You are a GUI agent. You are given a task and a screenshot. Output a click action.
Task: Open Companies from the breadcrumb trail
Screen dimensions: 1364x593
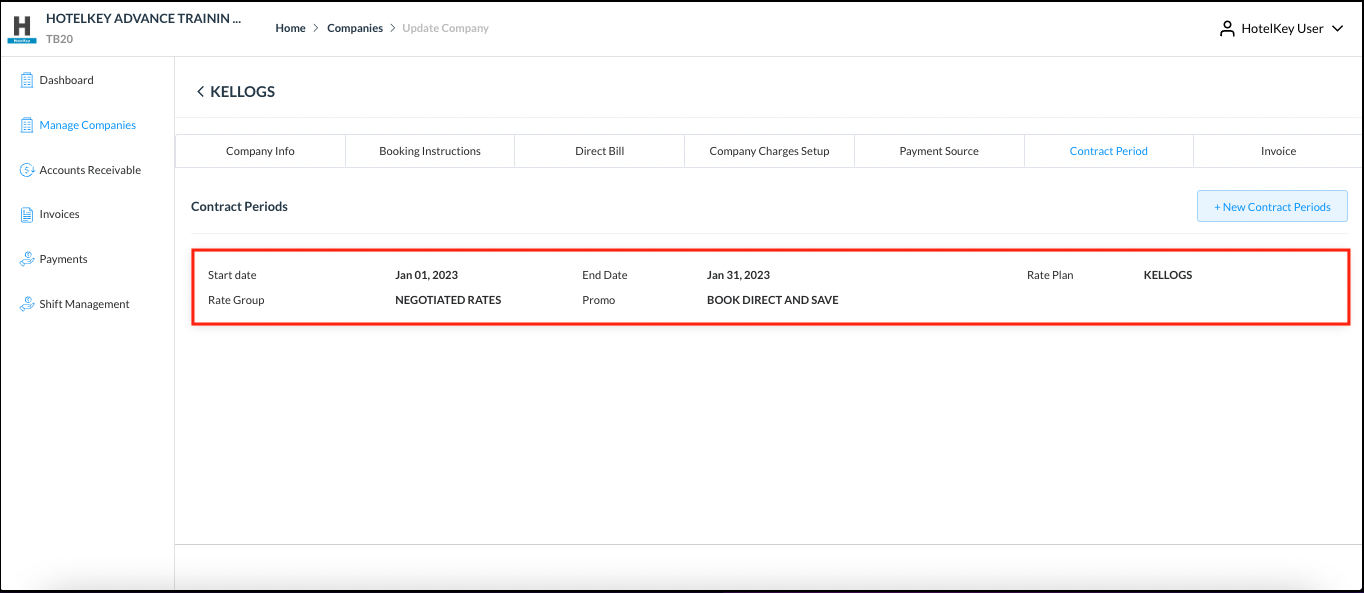pyautogui.click(x=355, y=28)
